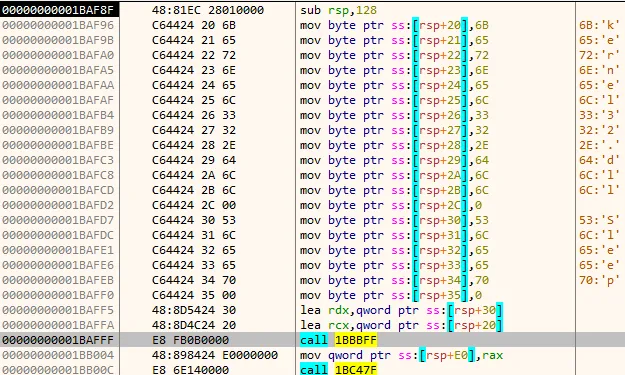Click instruction 'mov byte ptr ss:[rsp+2A],6C'
The height and width of the screenshot is (375, 625).
(x=394, y=175)
